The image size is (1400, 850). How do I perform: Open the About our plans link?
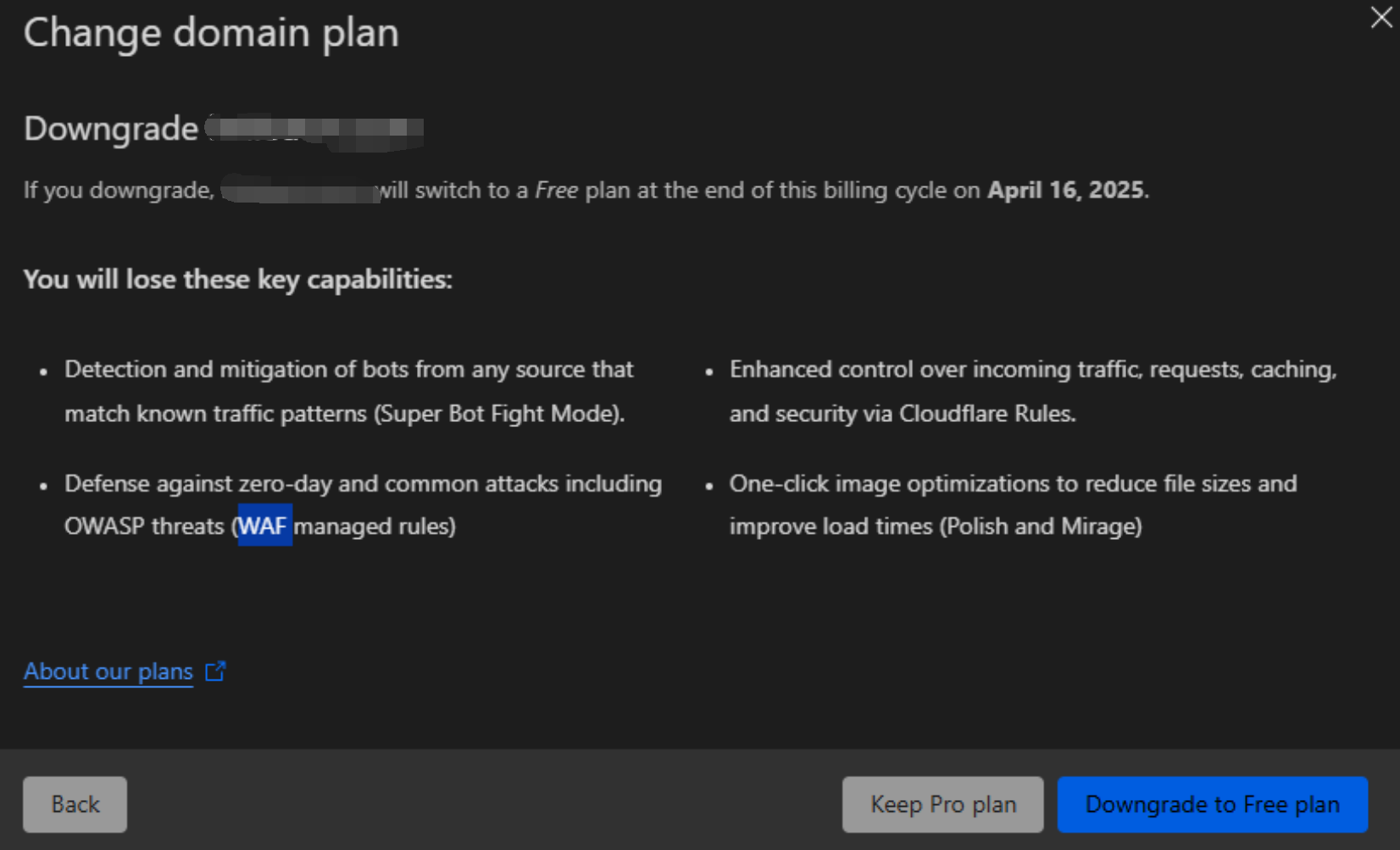pos(108,671)
